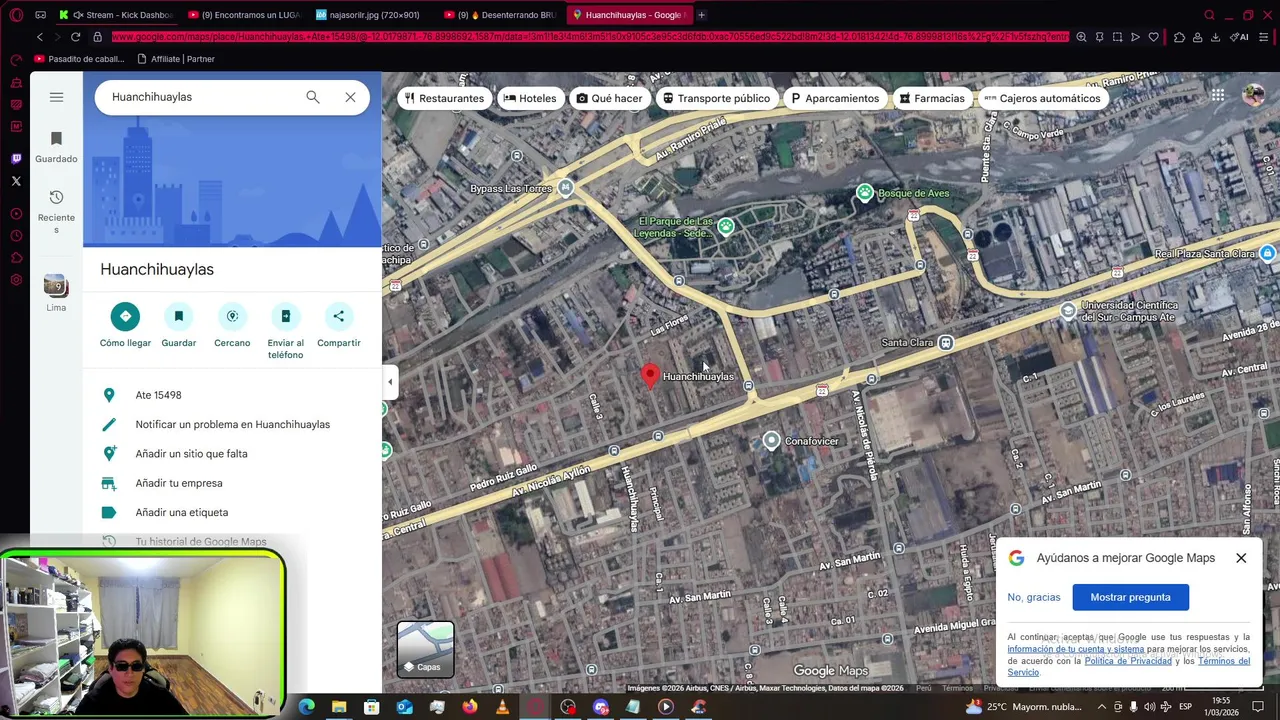Viewport: 1280px width, 720px height.
Task: Open the Twitch icon in the Opera sidebar
Action: [x=16, y=158]
